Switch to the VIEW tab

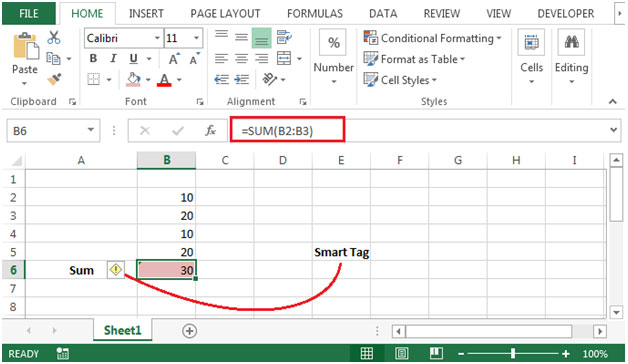pos(499,14)
